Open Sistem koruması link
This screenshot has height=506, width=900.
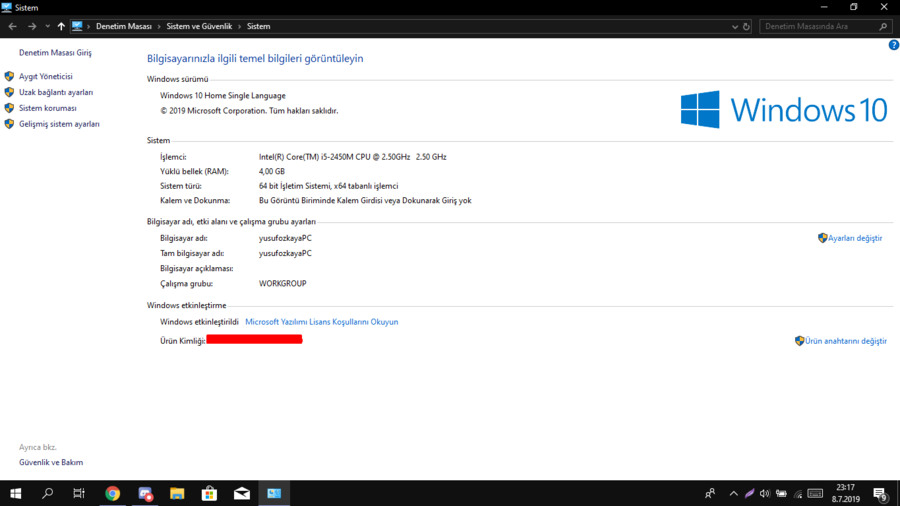click(48, 108)
